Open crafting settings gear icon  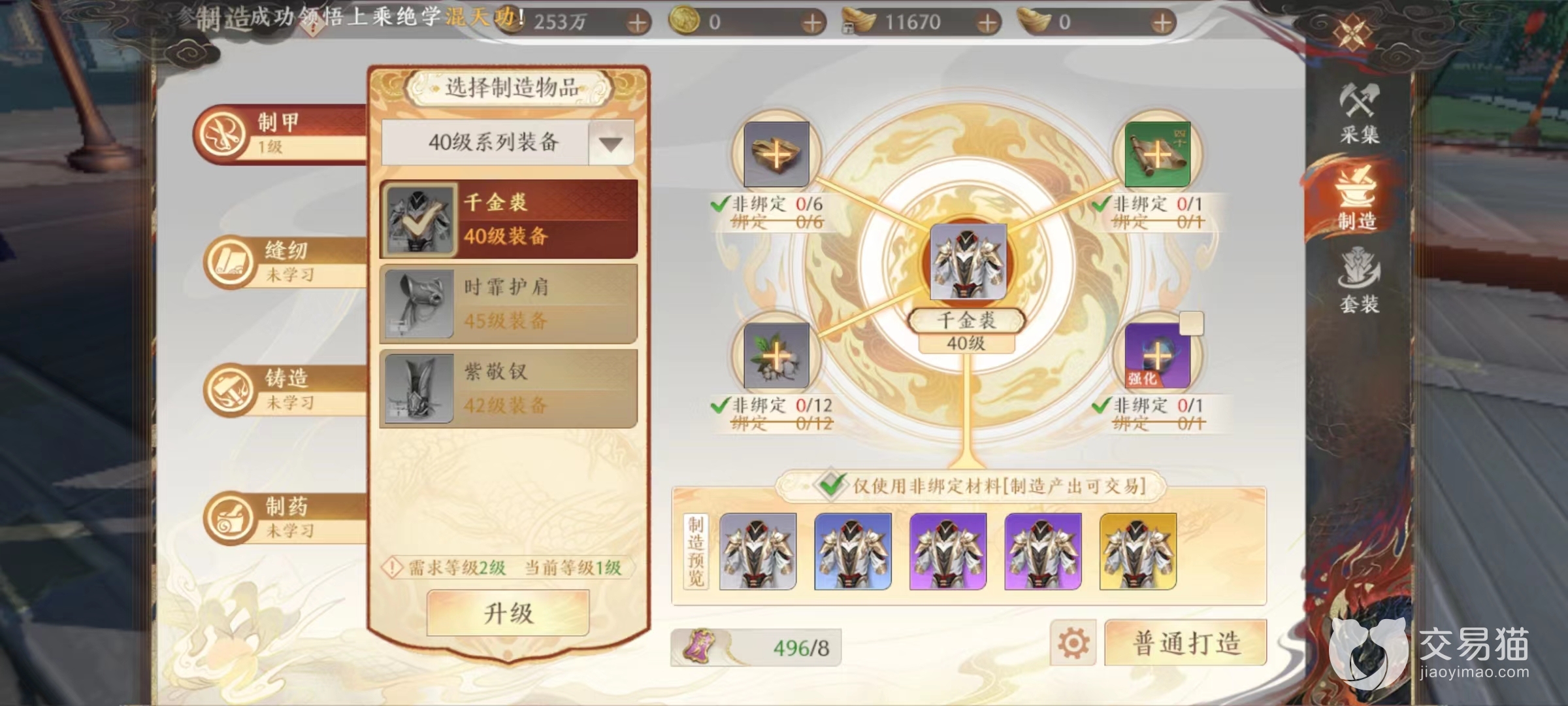coord(1073,643)
